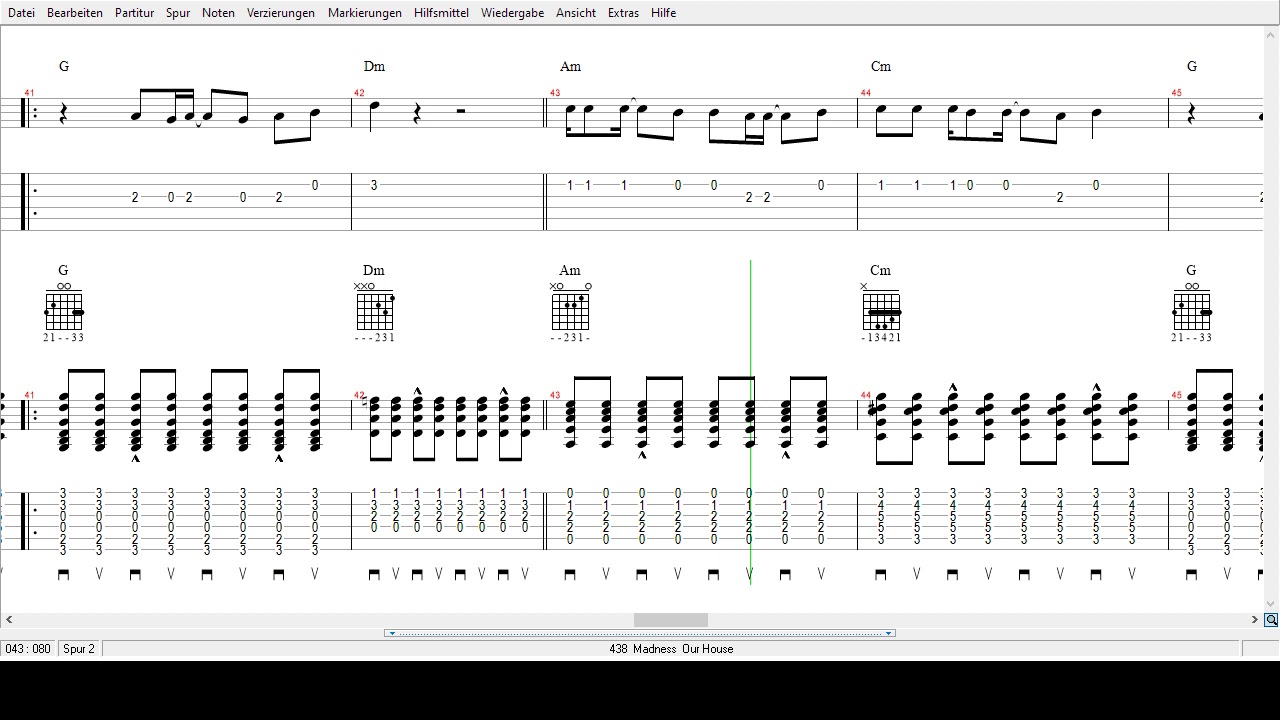Open the Wiedergabe menu

point(512,13)
